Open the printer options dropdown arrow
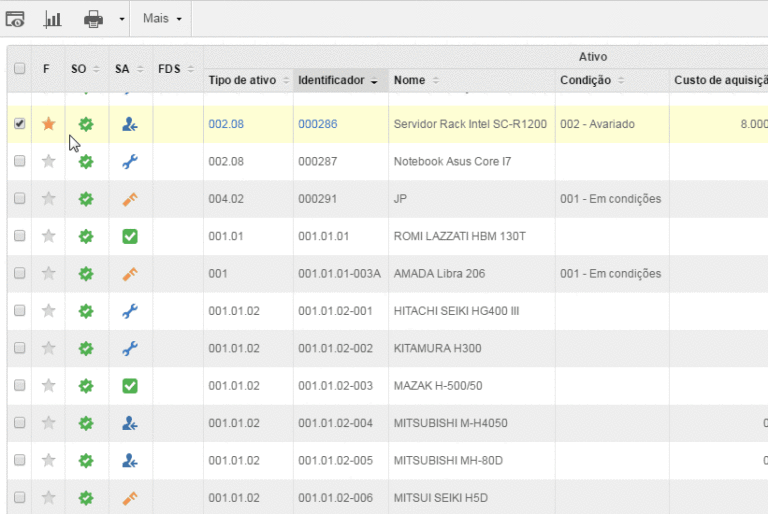The width and height of the screenshot is (768, 514). pos(121,19)
